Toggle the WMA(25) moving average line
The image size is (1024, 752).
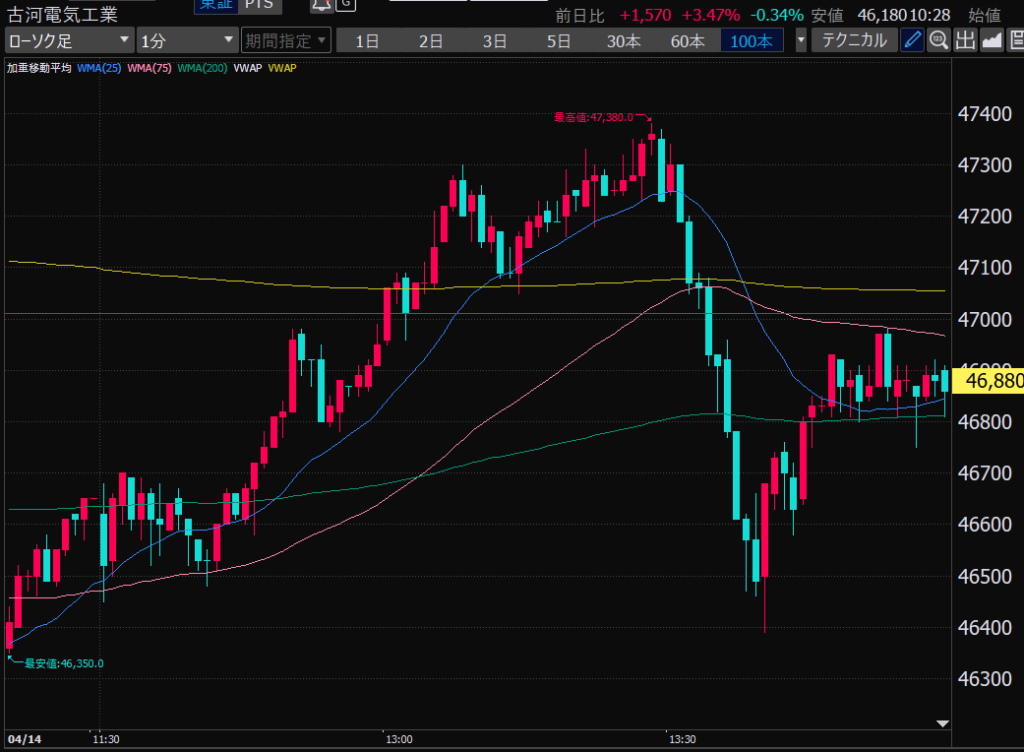101,68
